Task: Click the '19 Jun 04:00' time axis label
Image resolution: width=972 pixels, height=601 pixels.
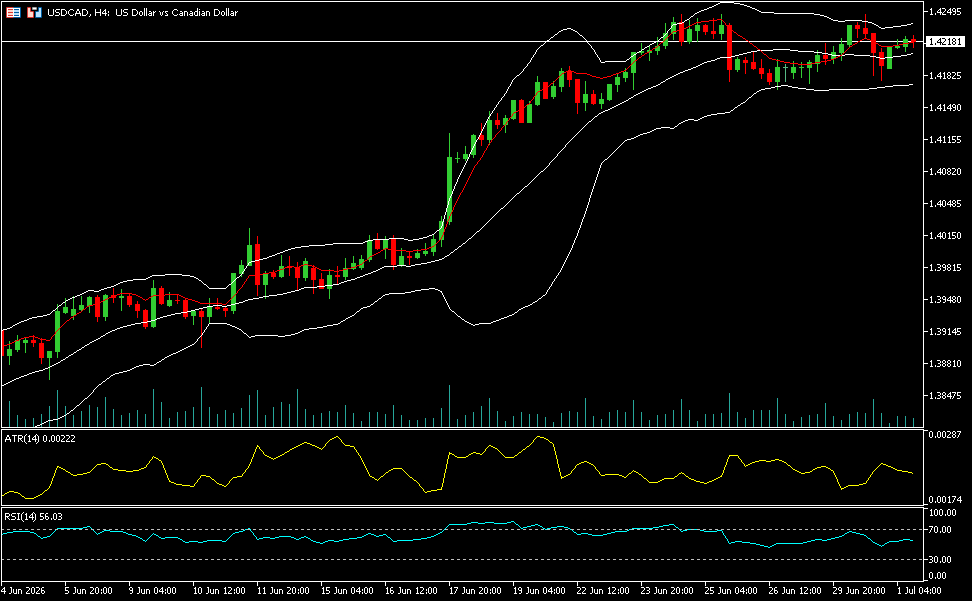Action: coord(539,590)
